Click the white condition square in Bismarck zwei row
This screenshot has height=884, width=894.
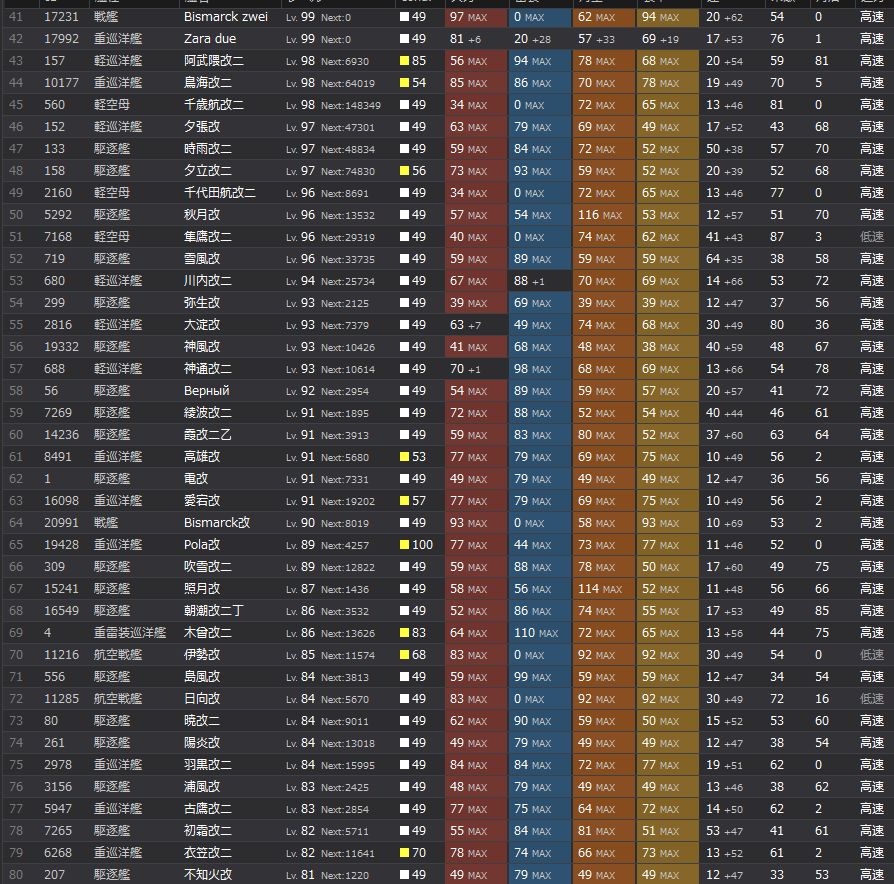pyautogui.click(x=404, y=17)
